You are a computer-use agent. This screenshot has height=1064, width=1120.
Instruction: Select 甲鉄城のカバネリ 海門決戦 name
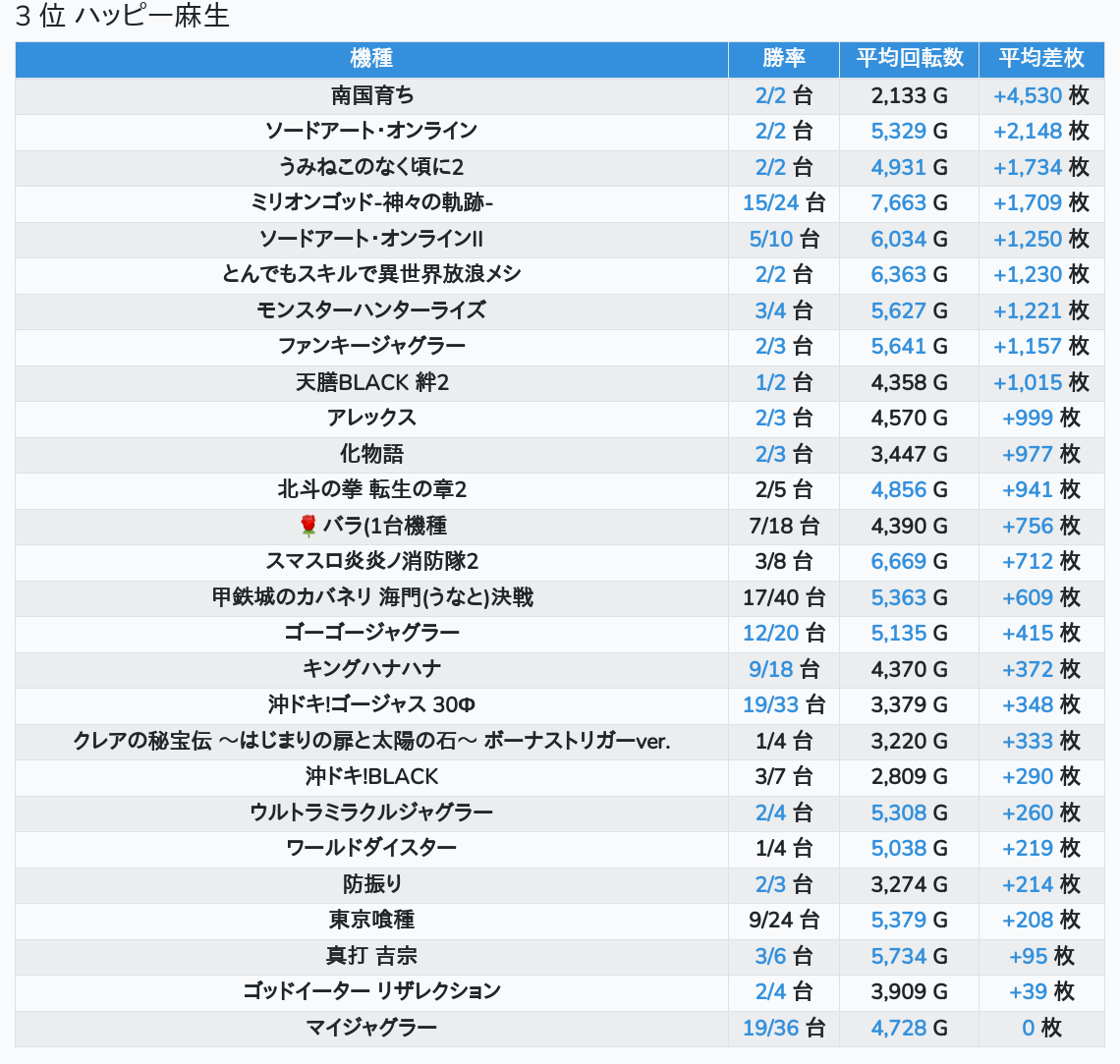371,597
